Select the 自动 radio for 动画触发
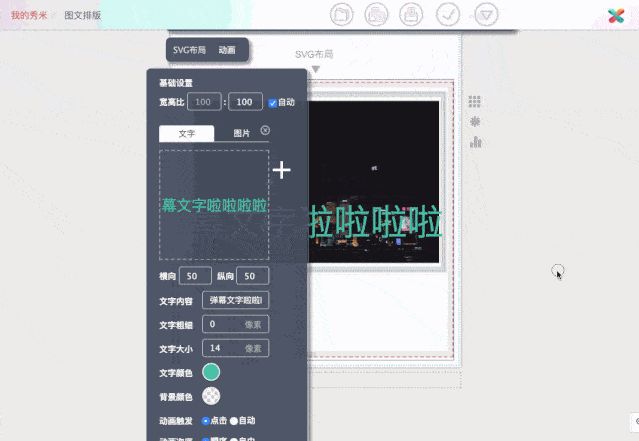The height and width of the screenshot is (441, 639). click(234, 421)
